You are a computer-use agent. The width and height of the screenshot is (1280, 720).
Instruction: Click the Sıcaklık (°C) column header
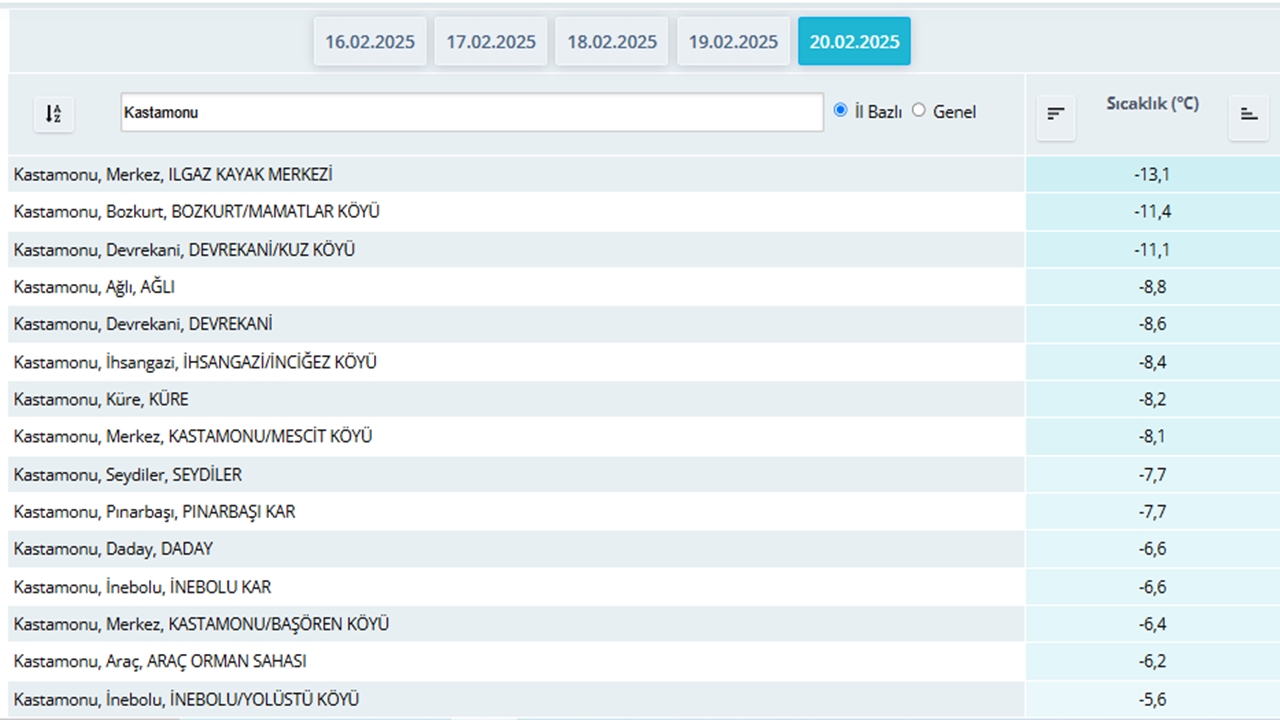click(x=1152, y=104)
